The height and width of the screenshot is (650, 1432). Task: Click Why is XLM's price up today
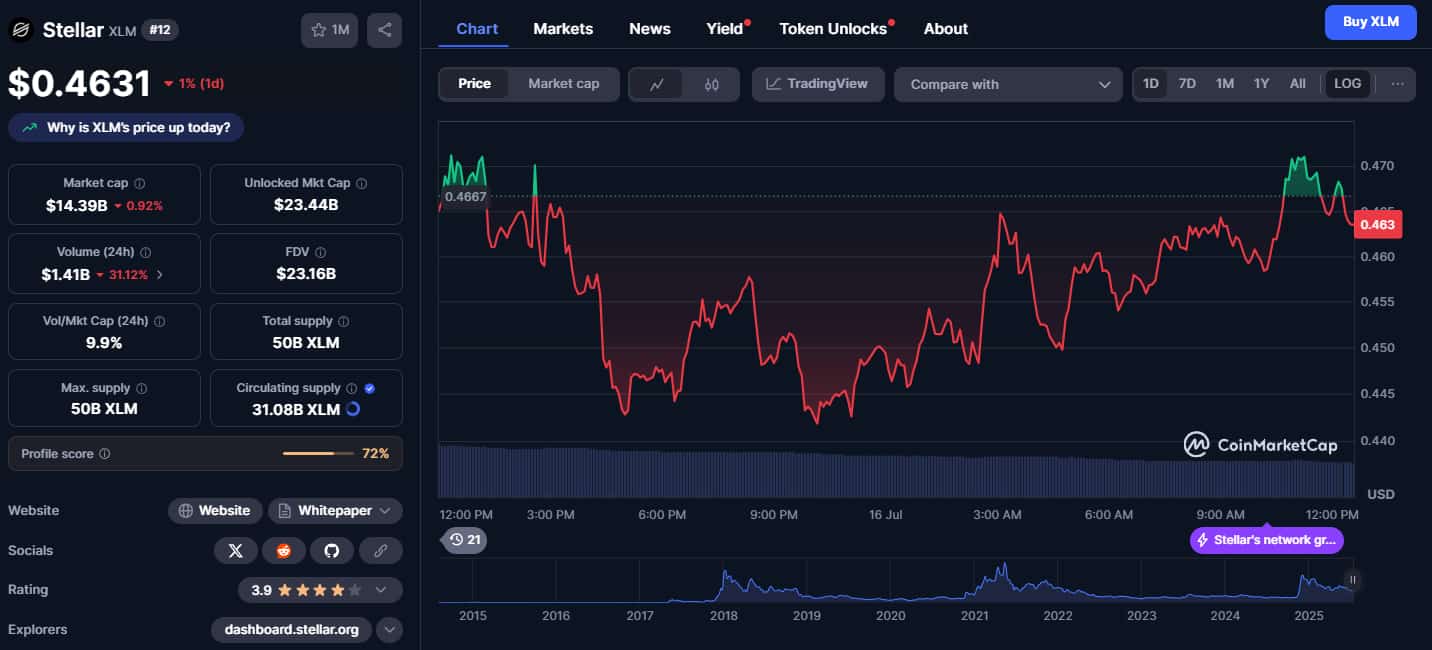pyautogui.click(x=126, y=128)
